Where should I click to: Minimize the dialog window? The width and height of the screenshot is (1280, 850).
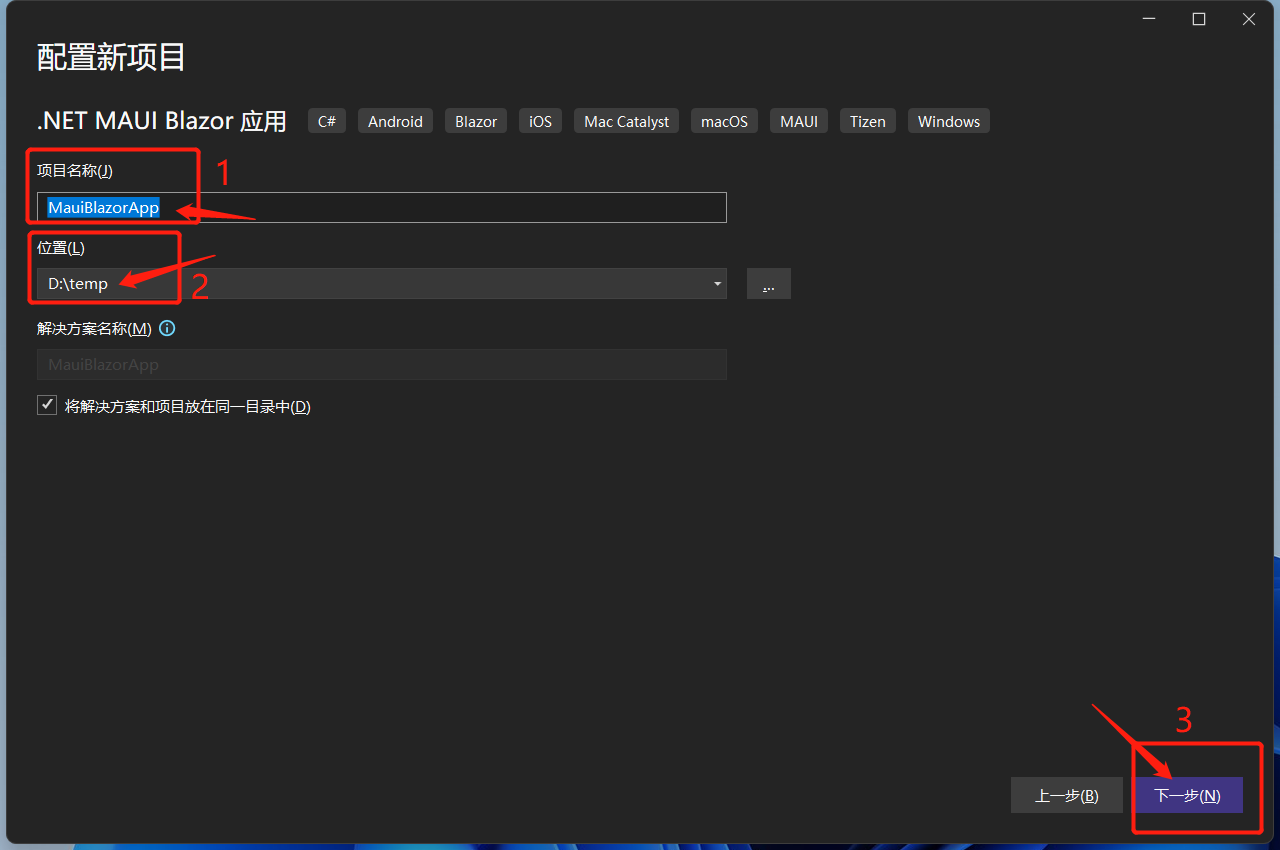pyautogui.click(x=1149, y=19)
